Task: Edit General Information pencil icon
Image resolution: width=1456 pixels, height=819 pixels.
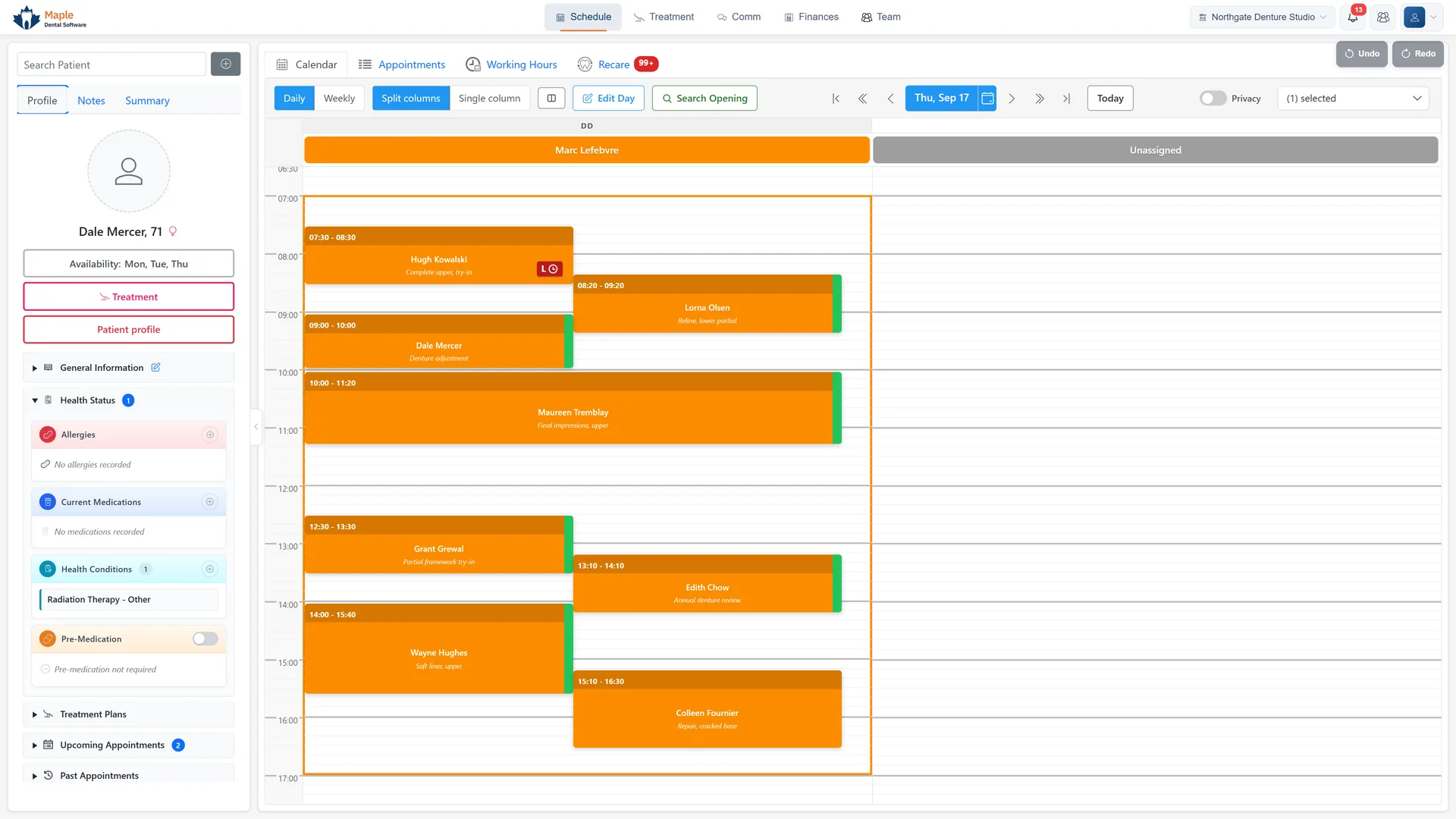Action: click(x=155, y=368)
